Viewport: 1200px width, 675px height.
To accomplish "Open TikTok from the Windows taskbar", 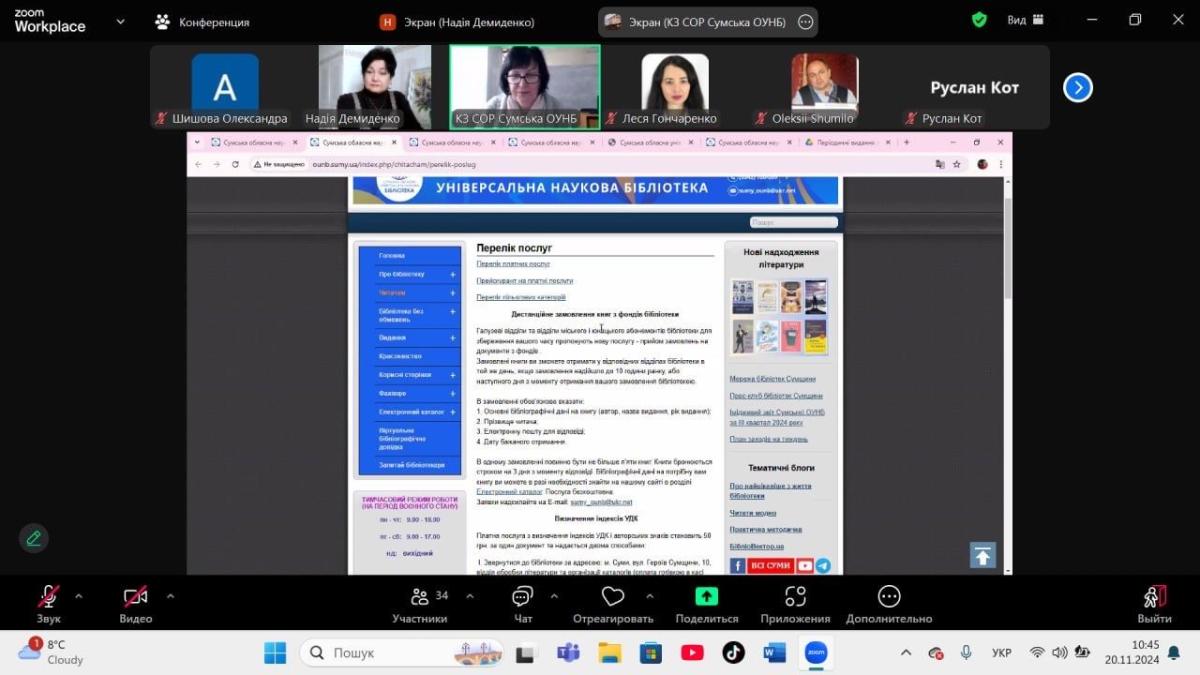I will pos(733,653).
